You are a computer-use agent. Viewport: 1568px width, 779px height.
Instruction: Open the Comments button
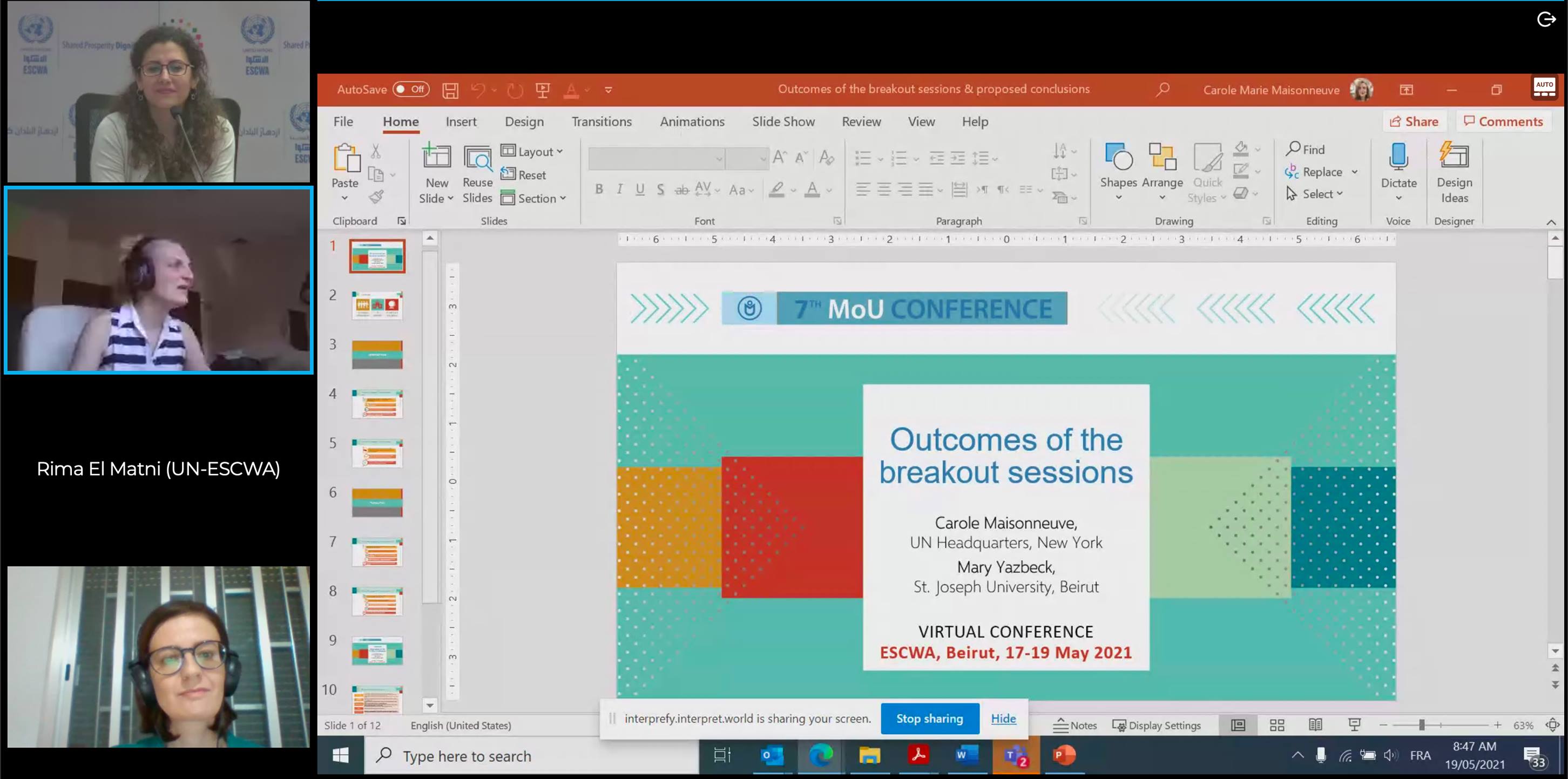(1503, 121)
